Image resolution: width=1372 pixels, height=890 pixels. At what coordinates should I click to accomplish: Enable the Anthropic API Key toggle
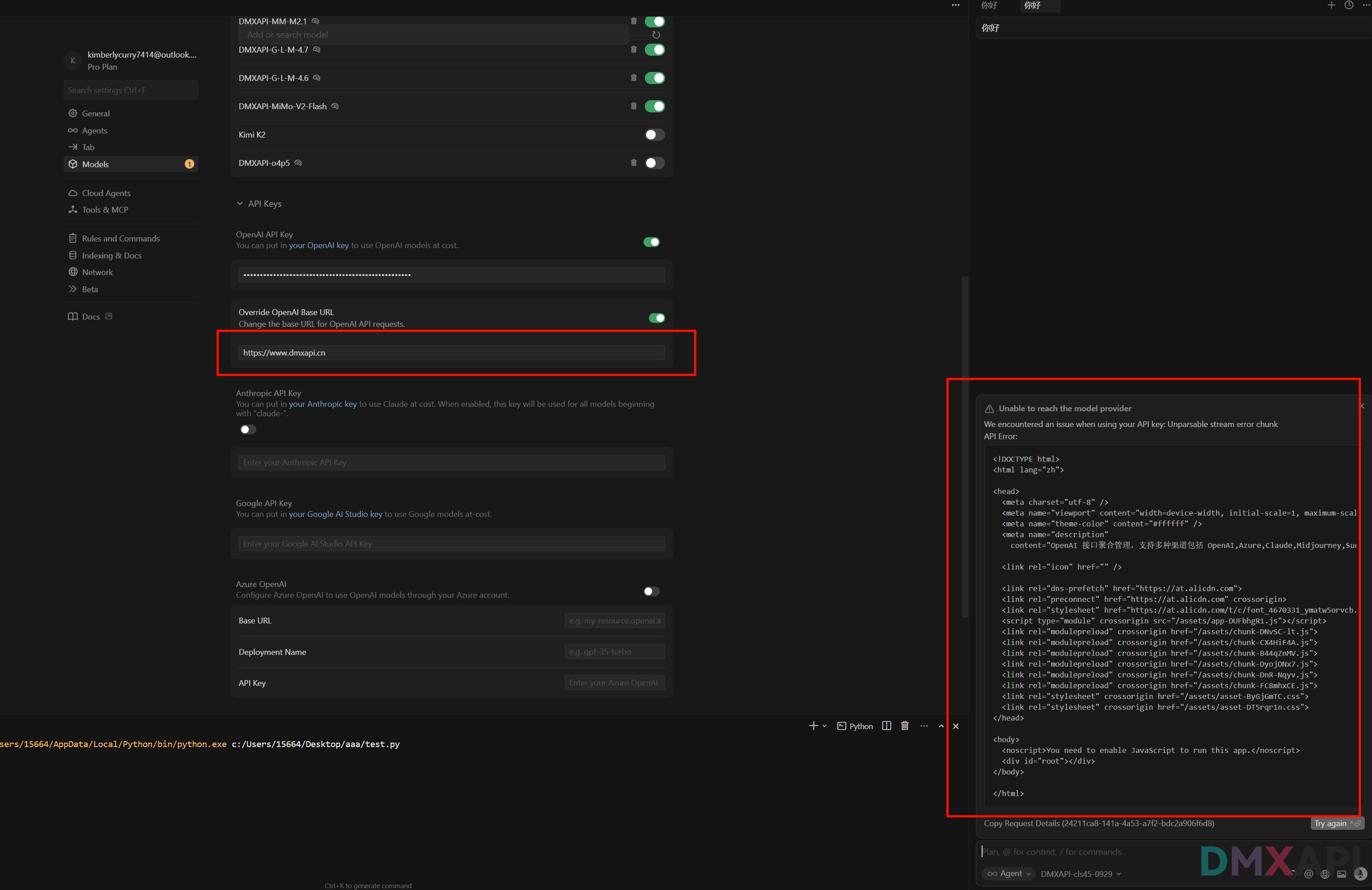point(248,430)
